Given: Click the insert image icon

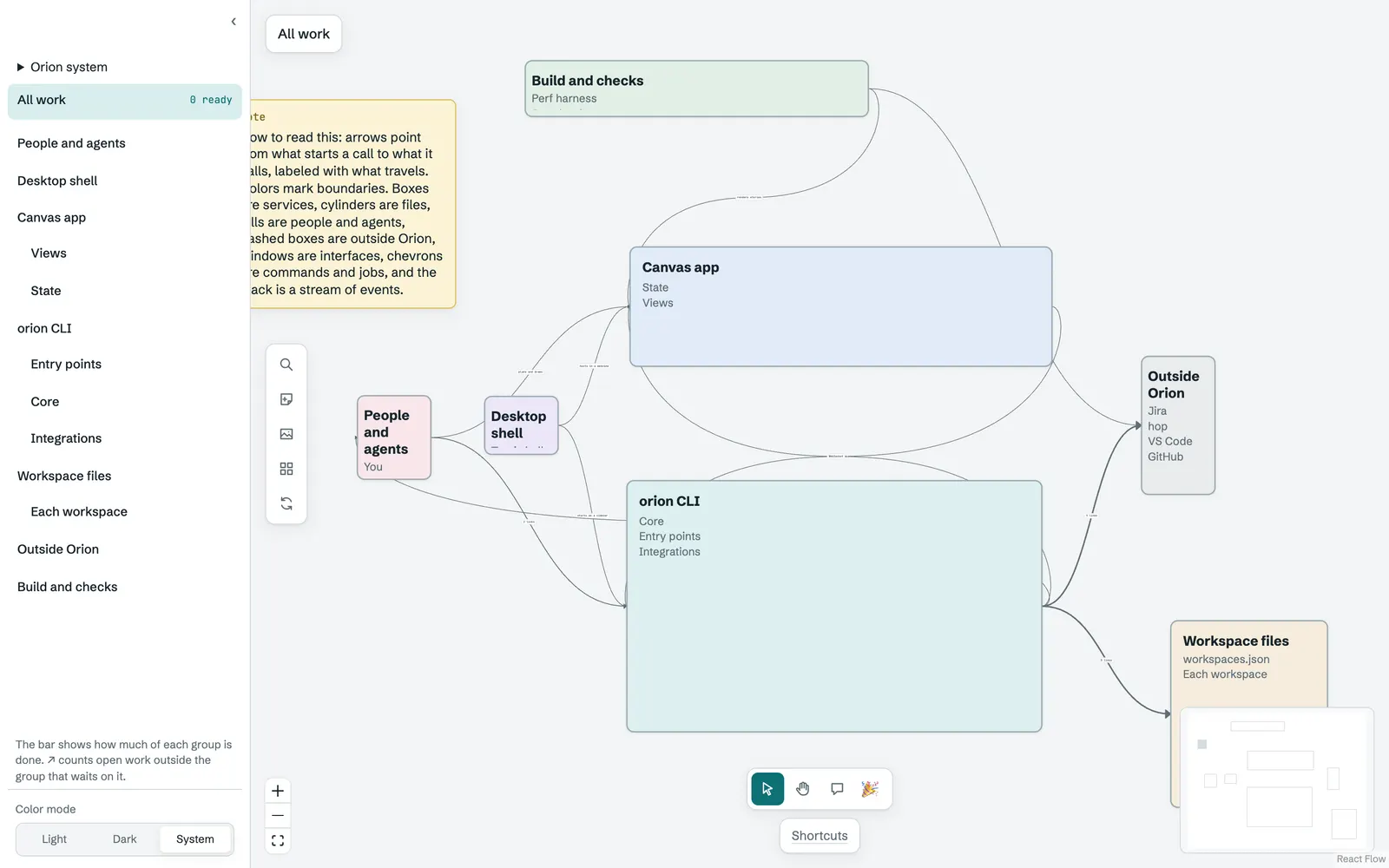Looking at the screenshot, I should [286, 434].
